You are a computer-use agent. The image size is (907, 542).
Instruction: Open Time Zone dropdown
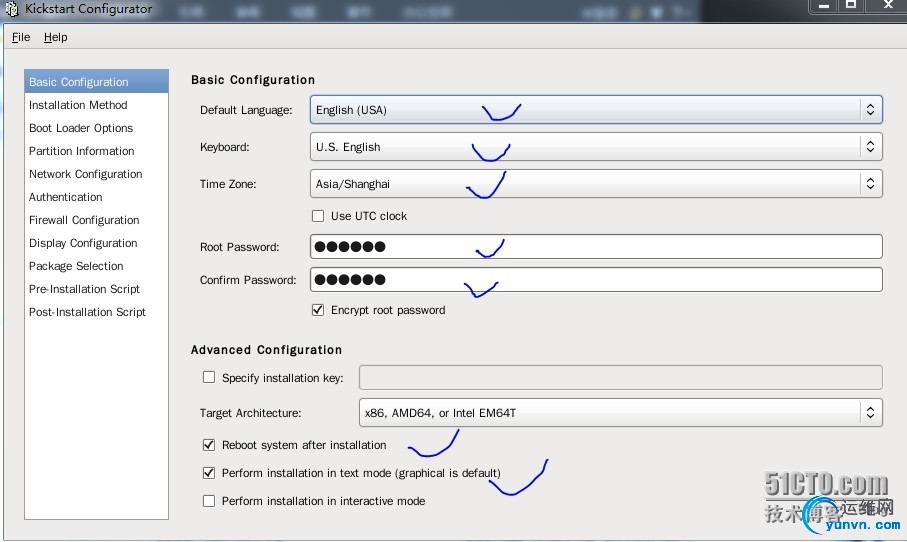coord(596,184)
